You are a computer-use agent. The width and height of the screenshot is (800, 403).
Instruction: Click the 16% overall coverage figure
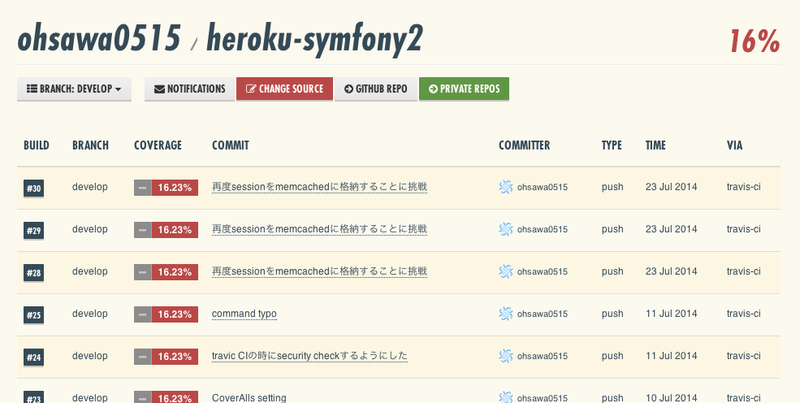point(755,41)
